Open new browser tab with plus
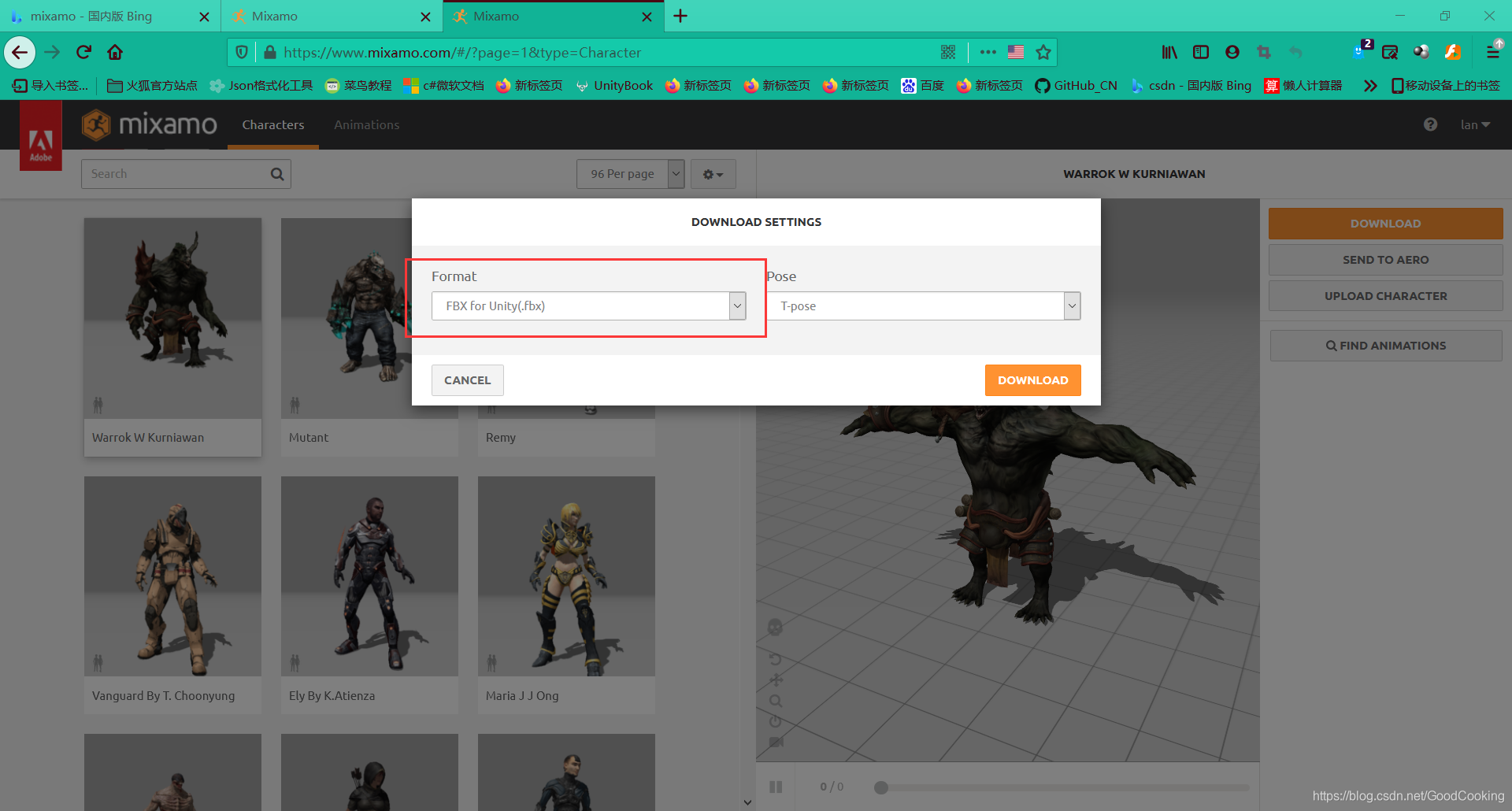Screen dimensions: 1512x811 (x=680, y=16)
